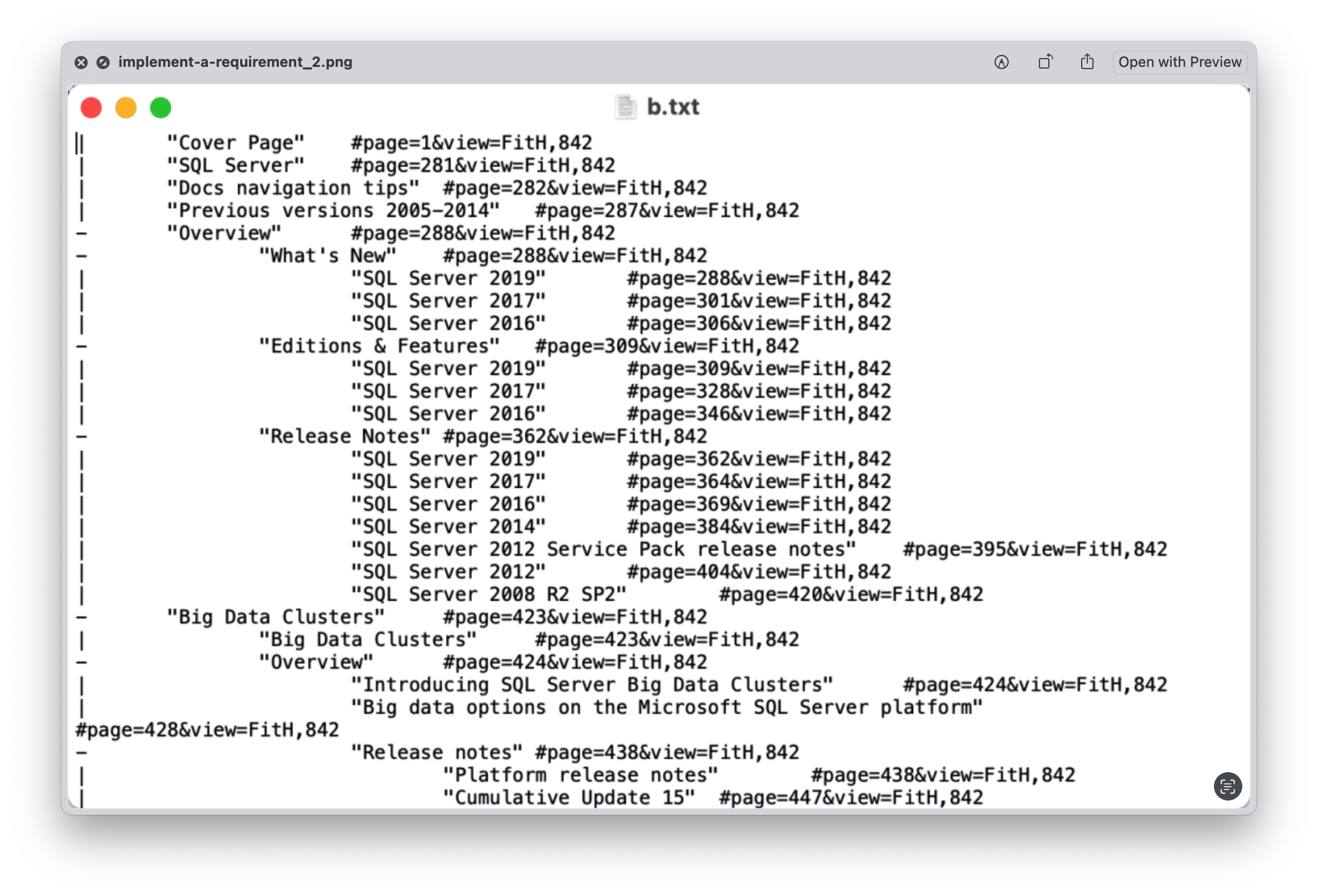Click the #page=364&view=FitH,842 anchor
This screenshot has width=1318, height=896.
[759, 481]
